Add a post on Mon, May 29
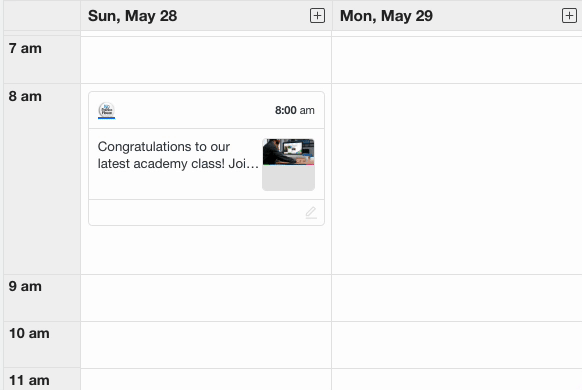582x390 pixels. (x=569, y=16)
